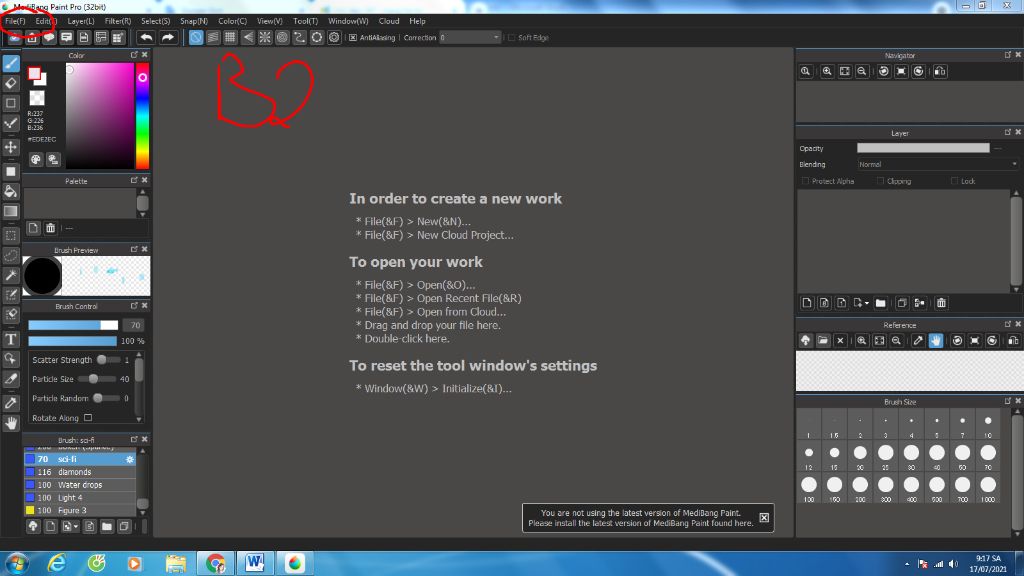1024x576 pixels.
Task: Select brush size 1000 preset
Action: (988, 488)
